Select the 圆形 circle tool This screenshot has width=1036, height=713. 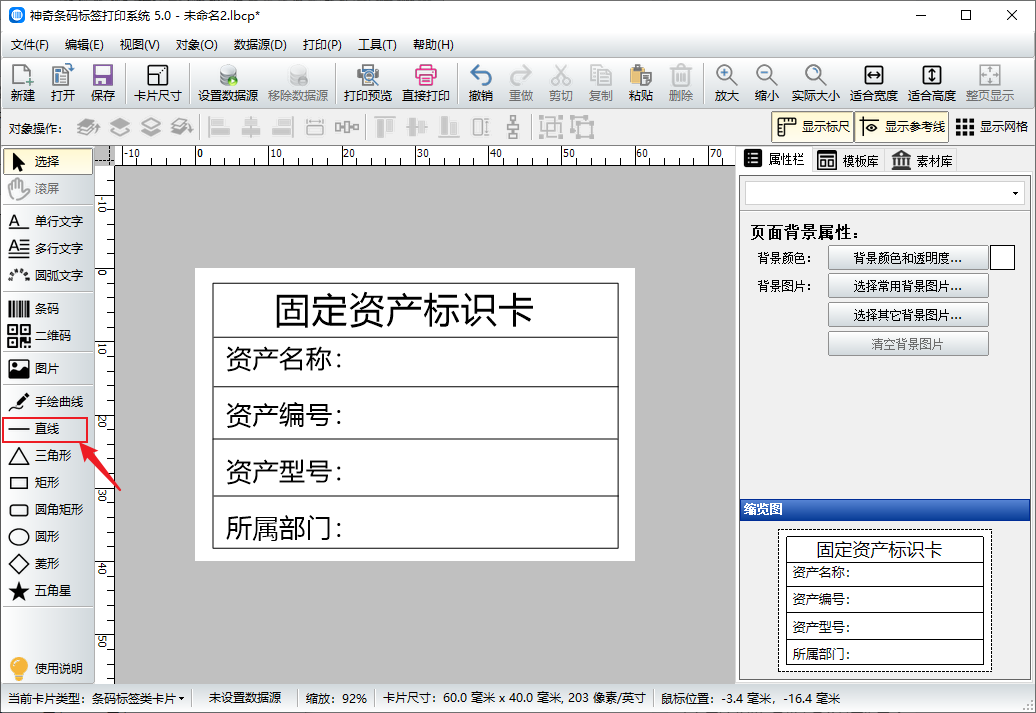click(47, 537)
